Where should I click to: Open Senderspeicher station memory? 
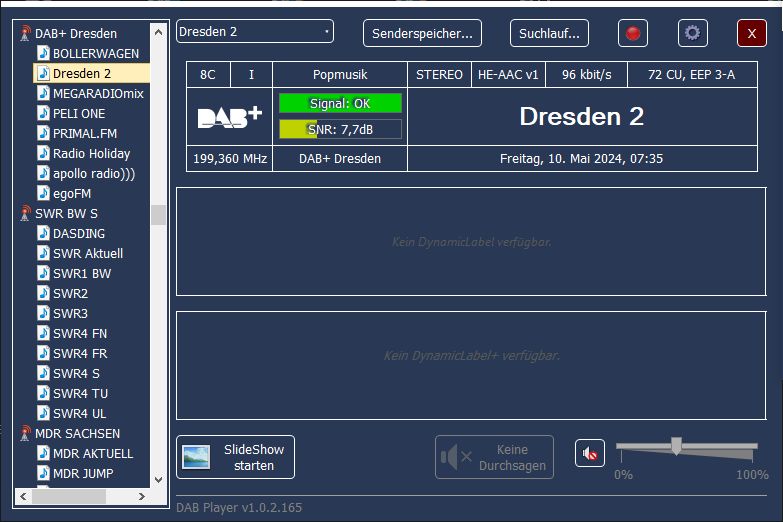[422, 33]
